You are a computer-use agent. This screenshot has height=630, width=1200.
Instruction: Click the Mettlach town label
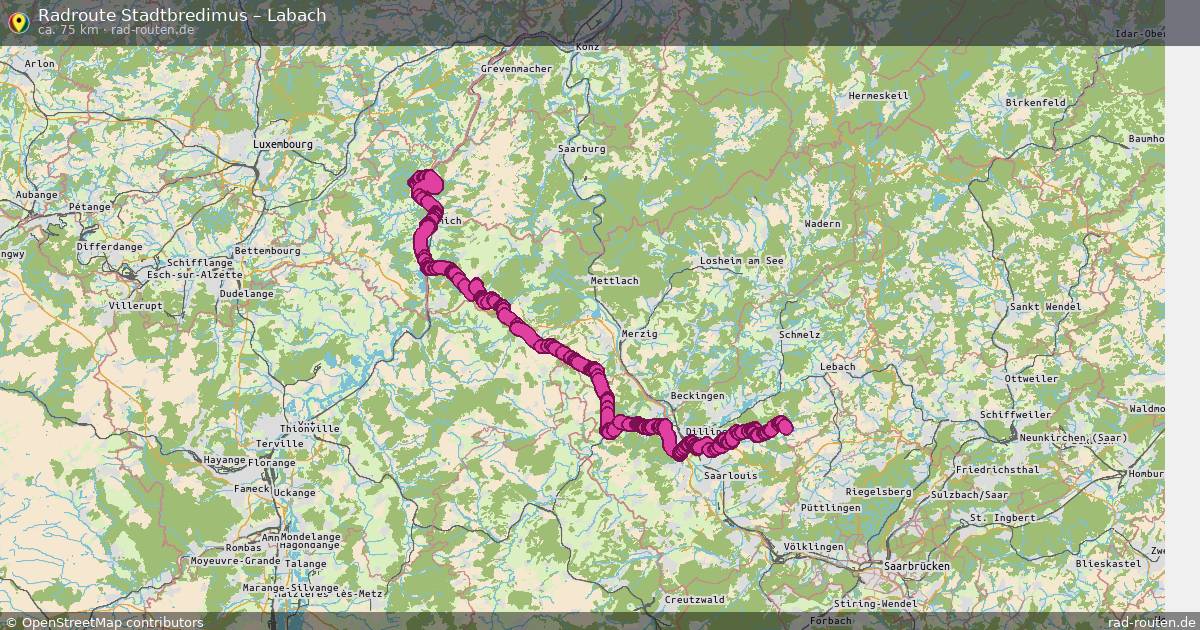pos(614,281)
